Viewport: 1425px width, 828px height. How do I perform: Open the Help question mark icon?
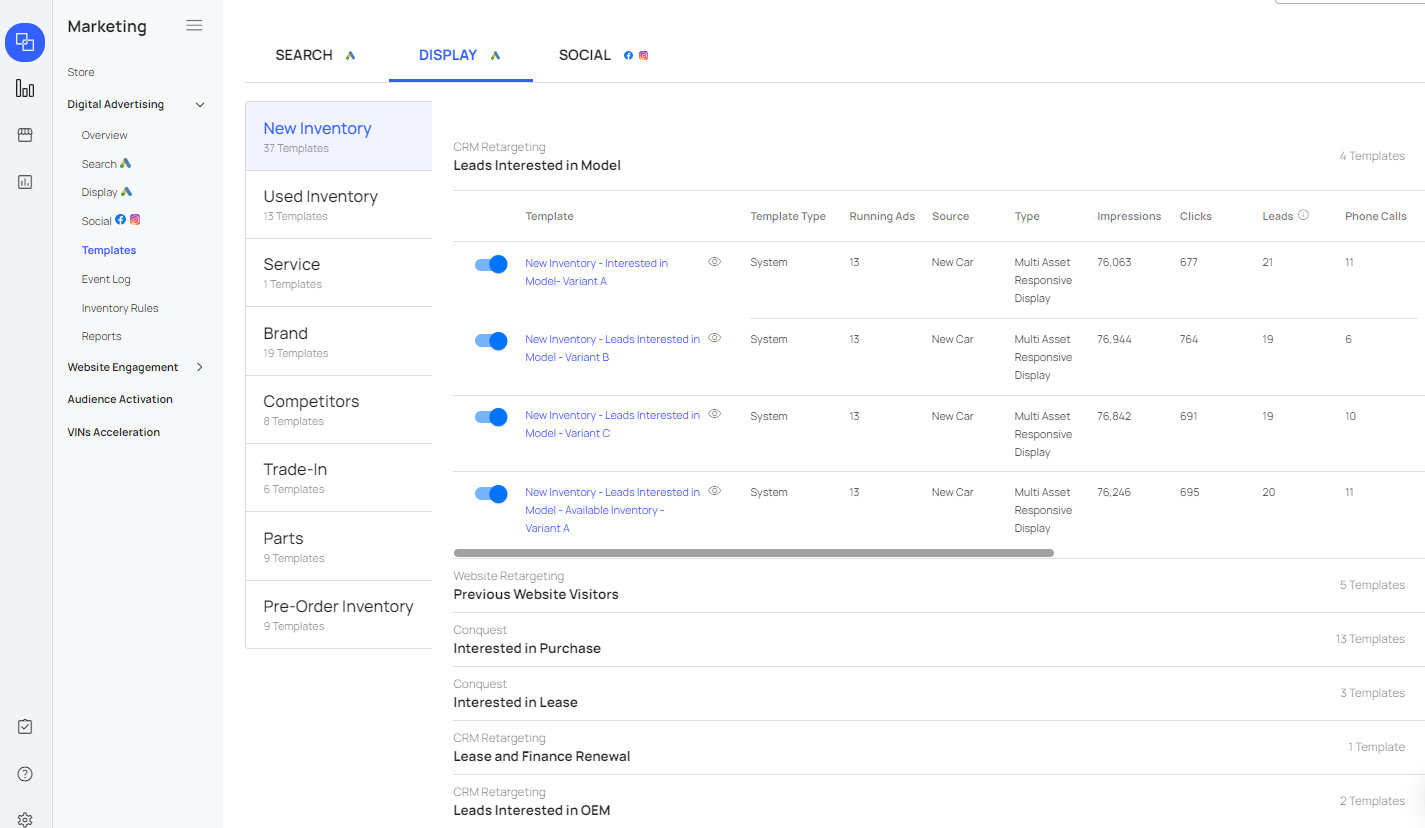[24, 773]
